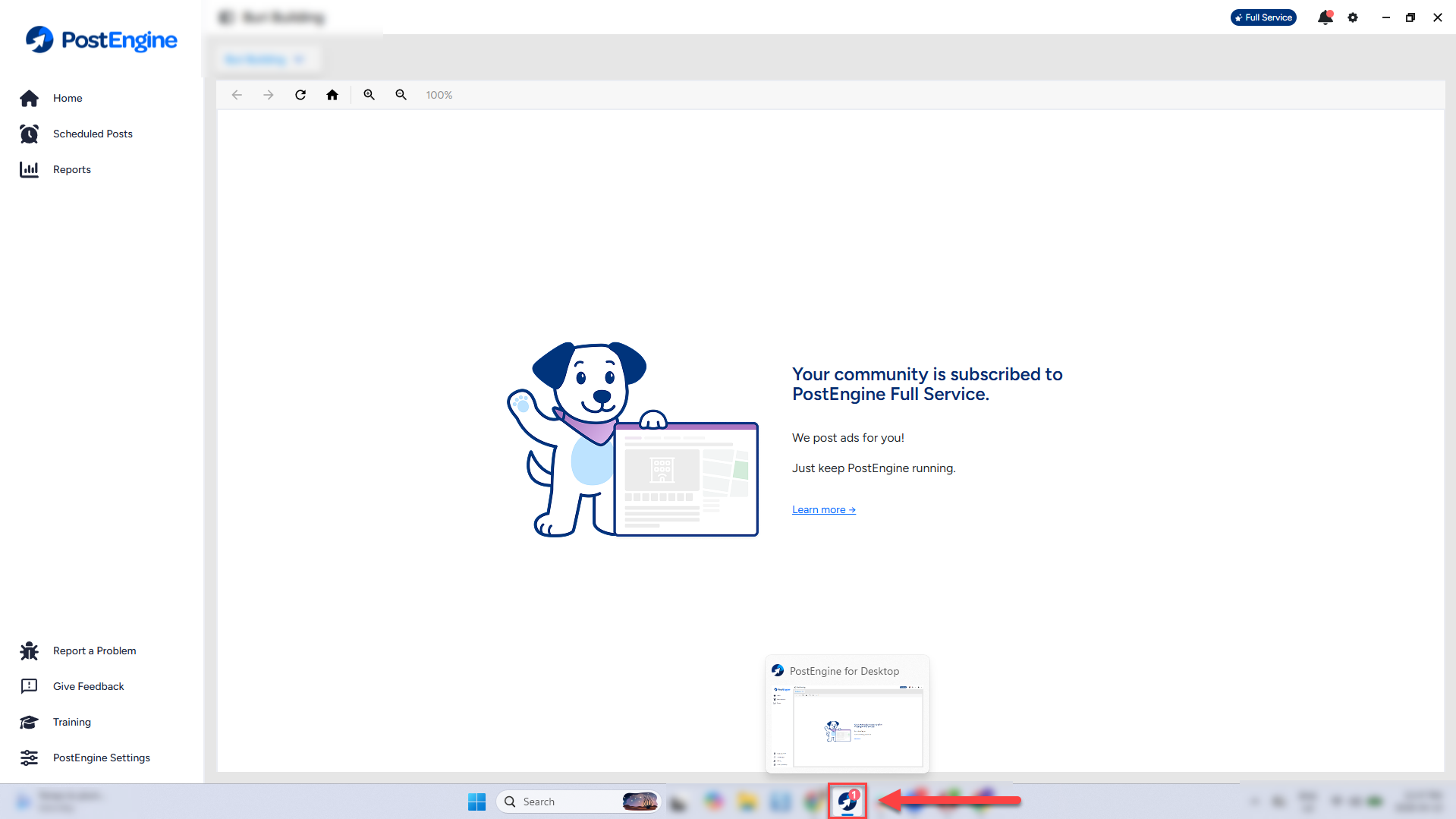
Task: Click the taskbar Search box
Action: click(578, 802)
